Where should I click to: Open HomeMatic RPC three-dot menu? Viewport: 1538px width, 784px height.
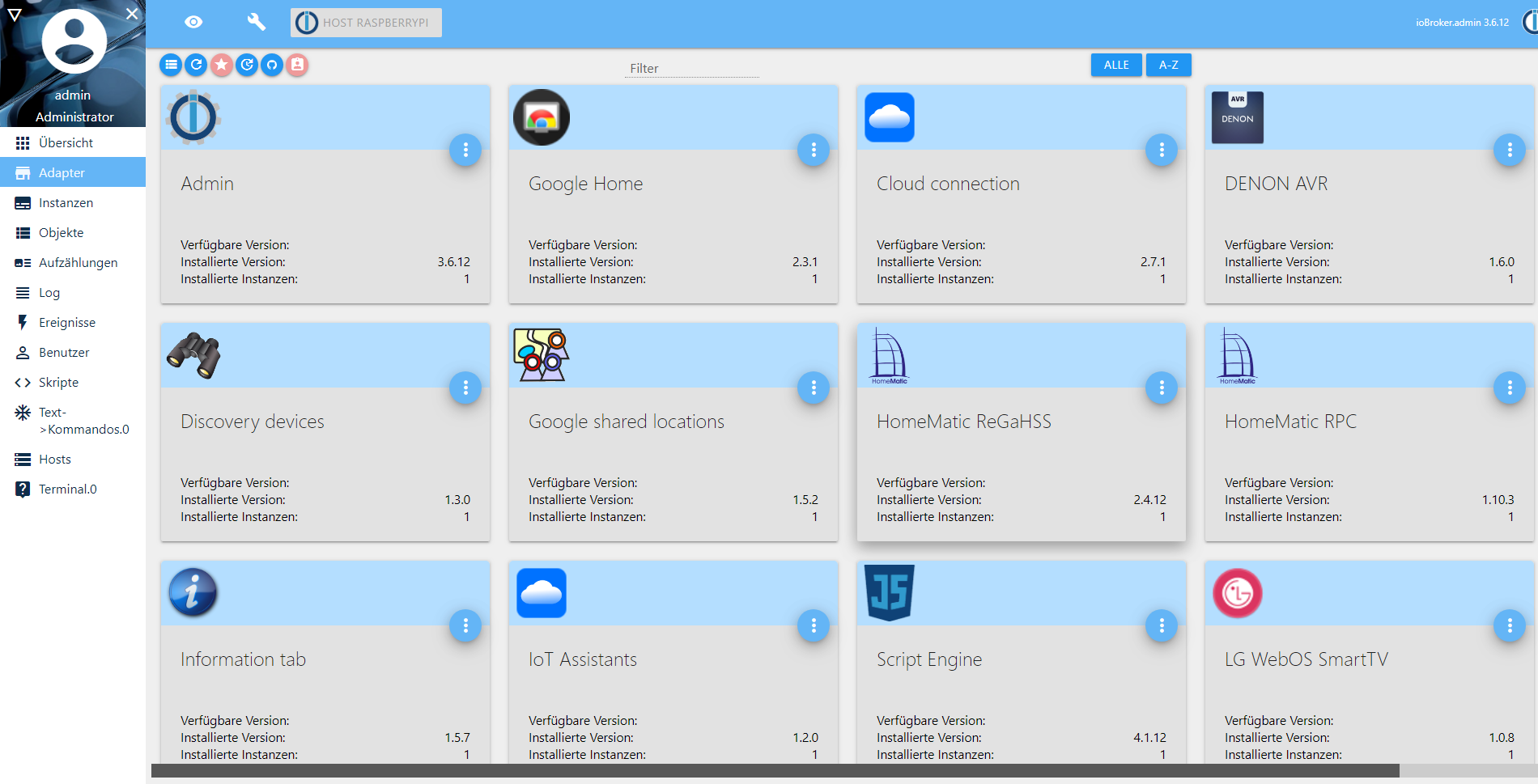1510,388
